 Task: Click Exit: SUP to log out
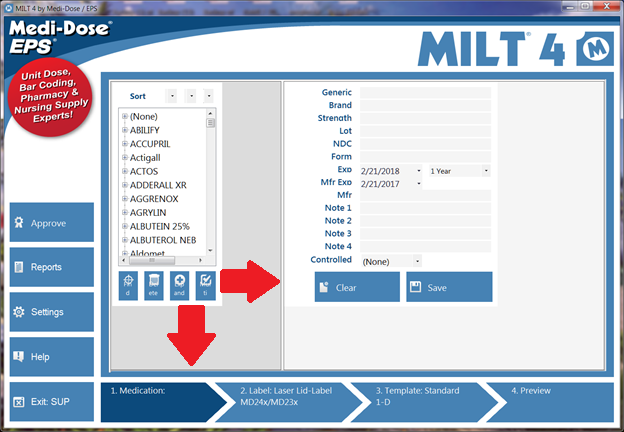(52, 402)
